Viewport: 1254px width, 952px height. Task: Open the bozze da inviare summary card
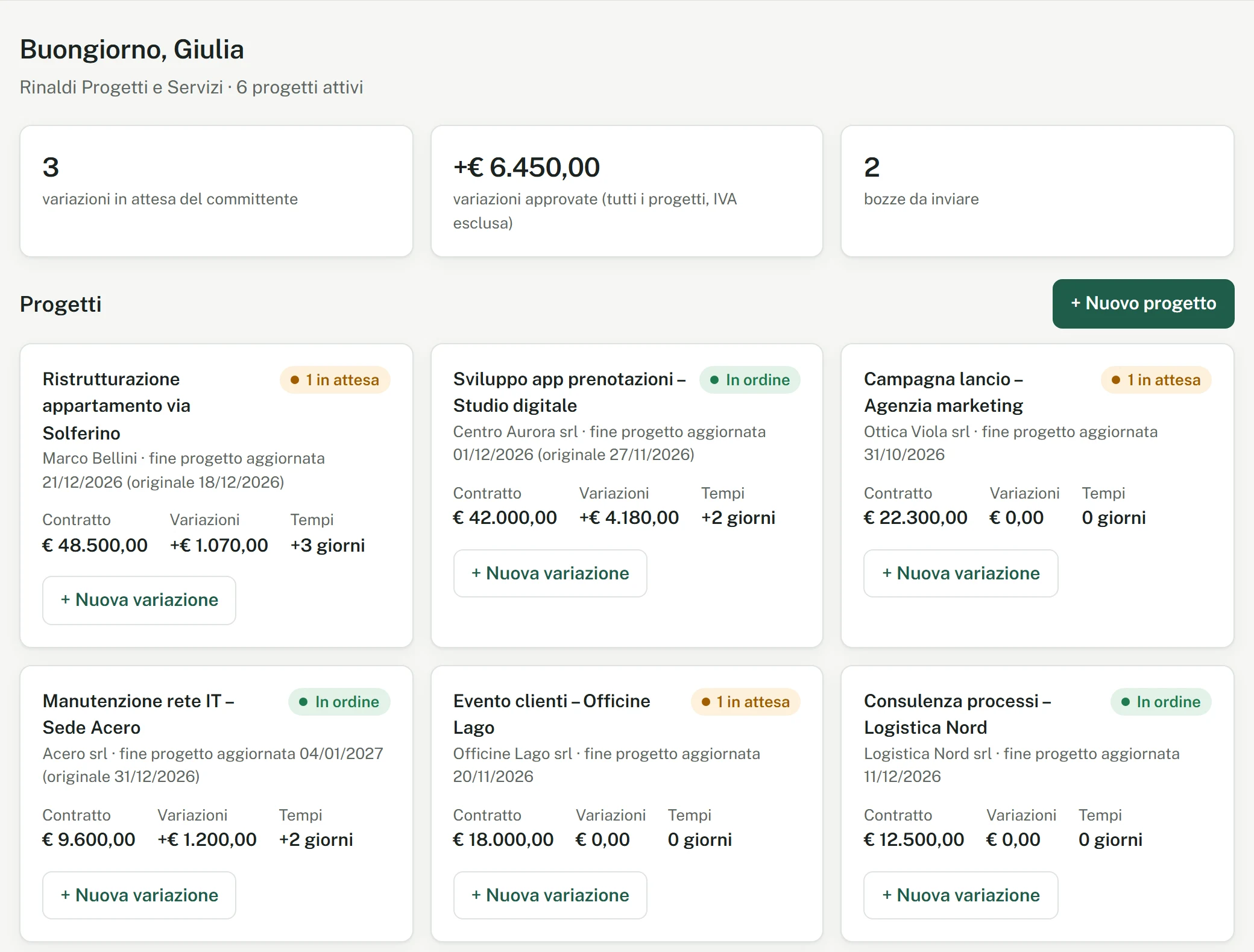[1038, 191]
